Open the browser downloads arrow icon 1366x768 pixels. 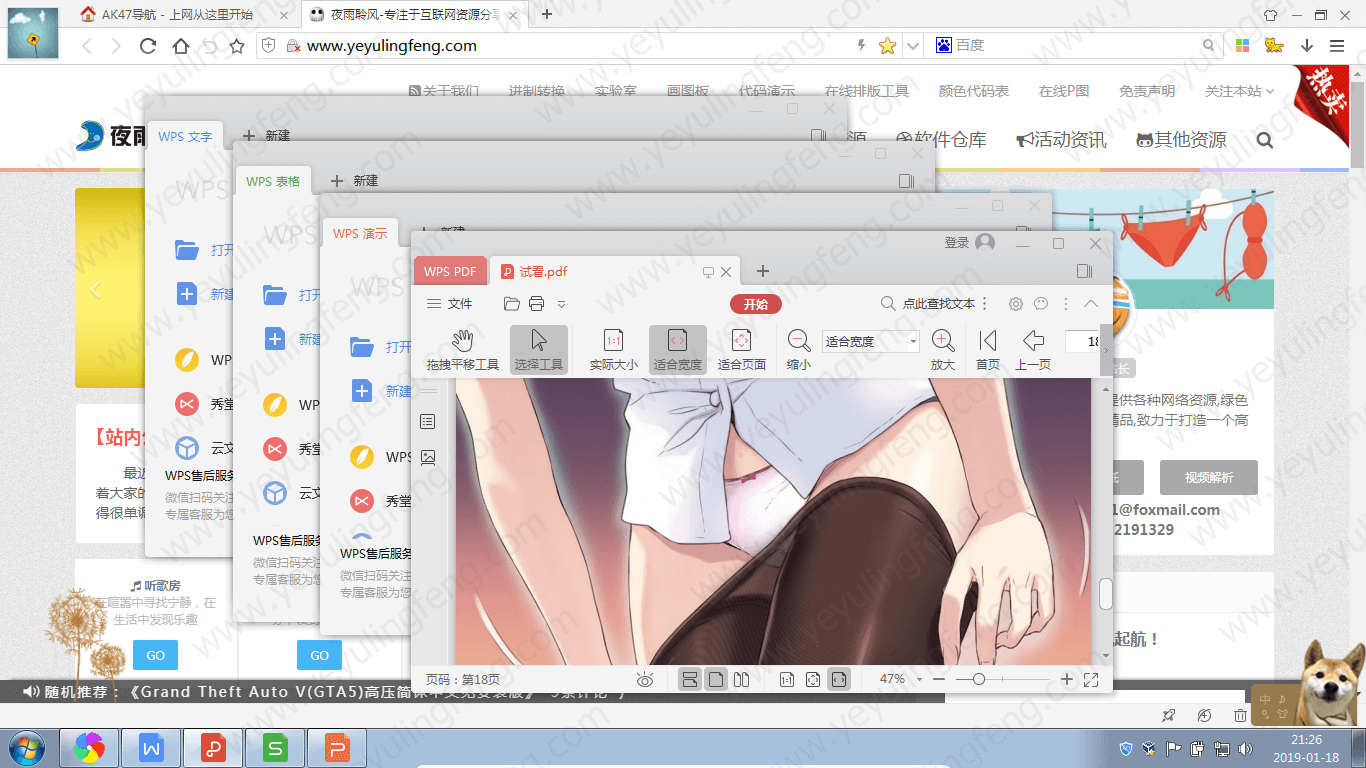coord(1306,46)
